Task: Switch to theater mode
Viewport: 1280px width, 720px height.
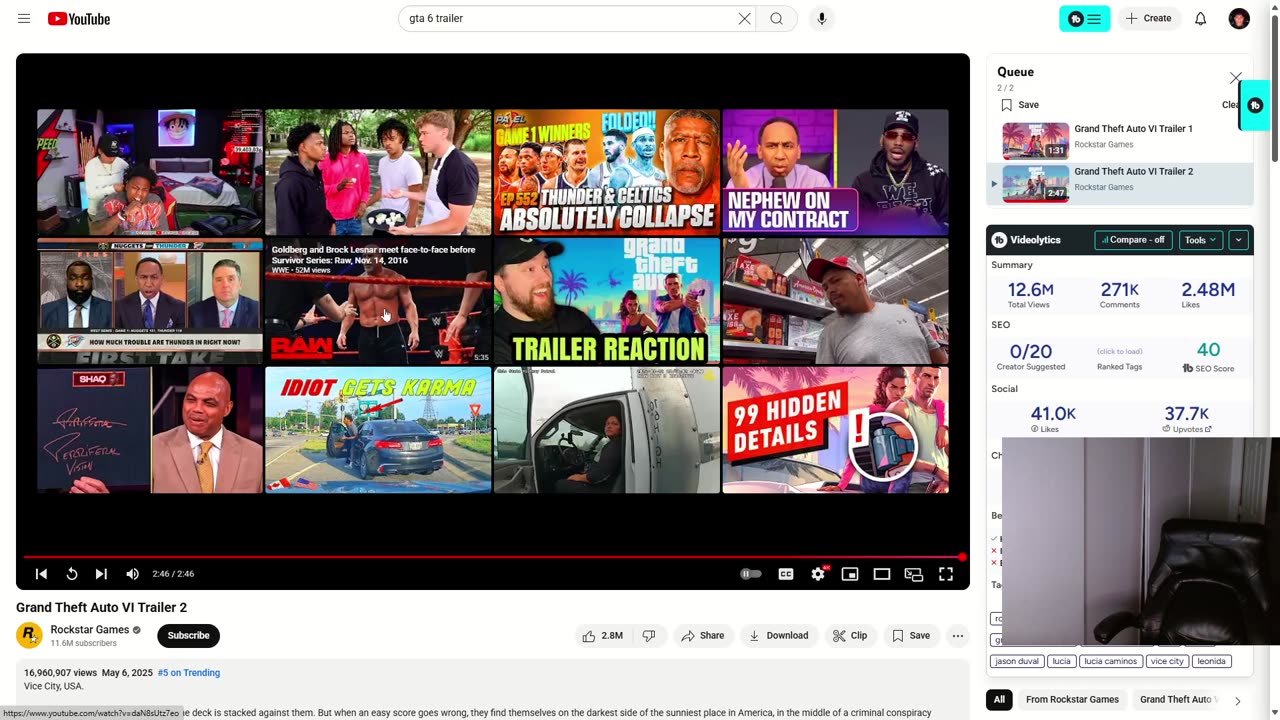Action: click(x=882, y=574)
